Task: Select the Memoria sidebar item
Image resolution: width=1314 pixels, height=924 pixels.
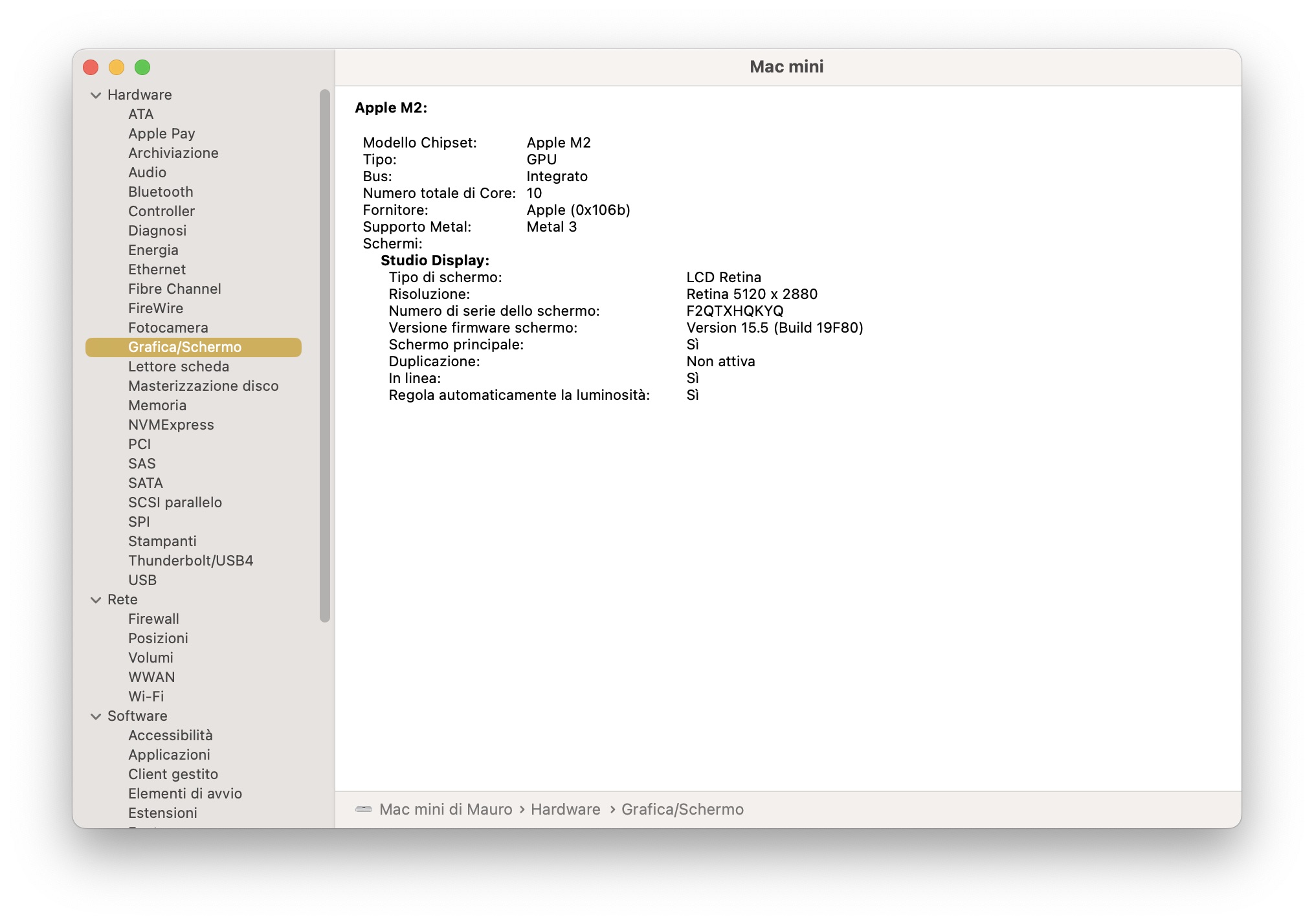Action: 157,406
